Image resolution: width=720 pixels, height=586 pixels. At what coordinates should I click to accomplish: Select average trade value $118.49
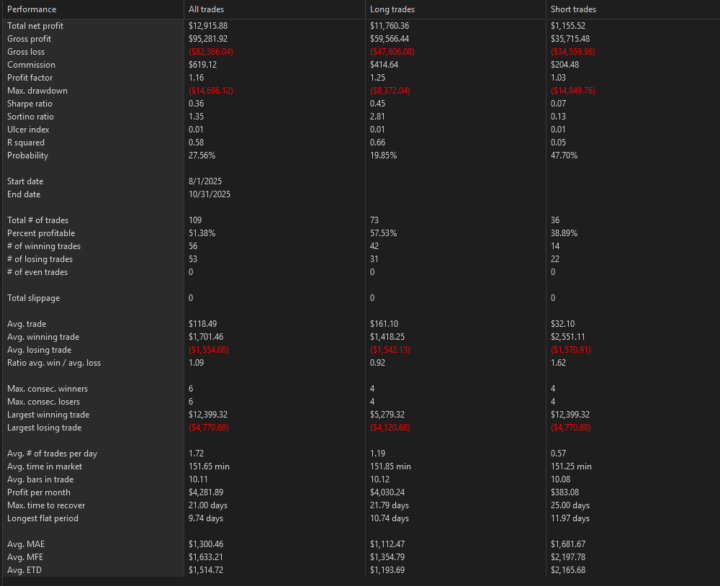click(202, 324)
